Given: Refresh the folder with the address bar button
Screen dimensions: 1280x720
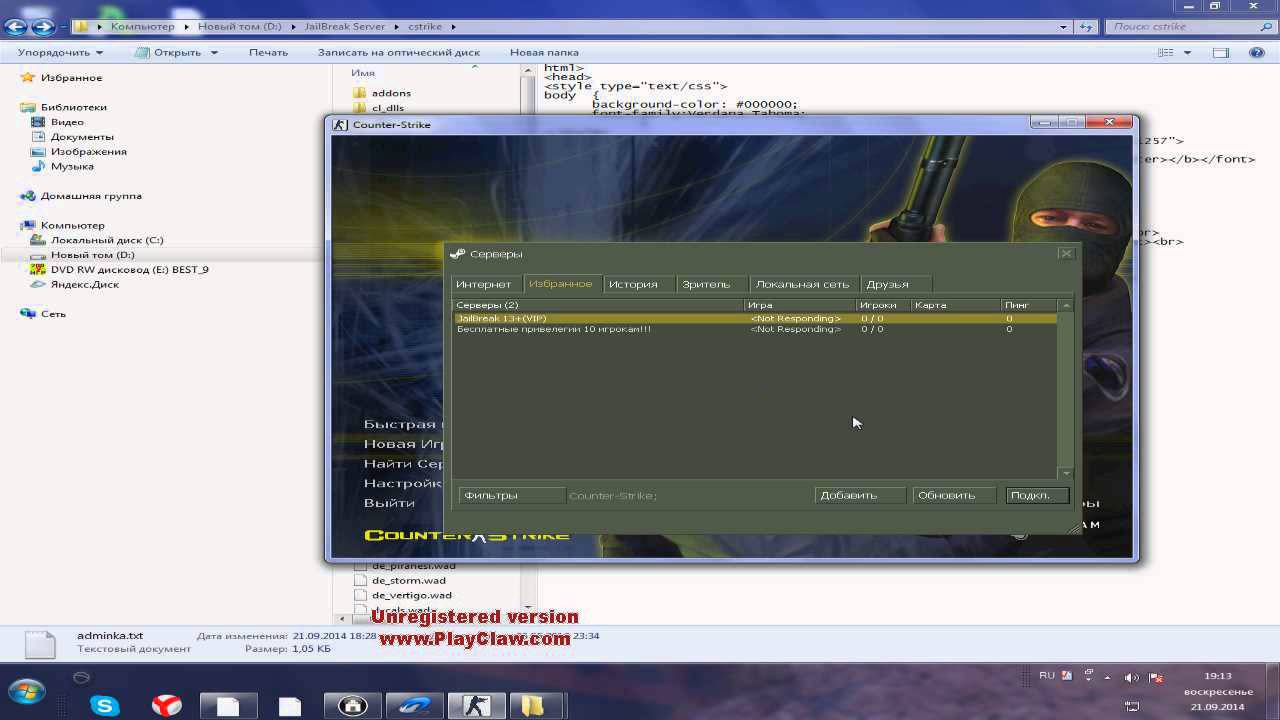Looking at the screenshot, I should [1086, 27].
